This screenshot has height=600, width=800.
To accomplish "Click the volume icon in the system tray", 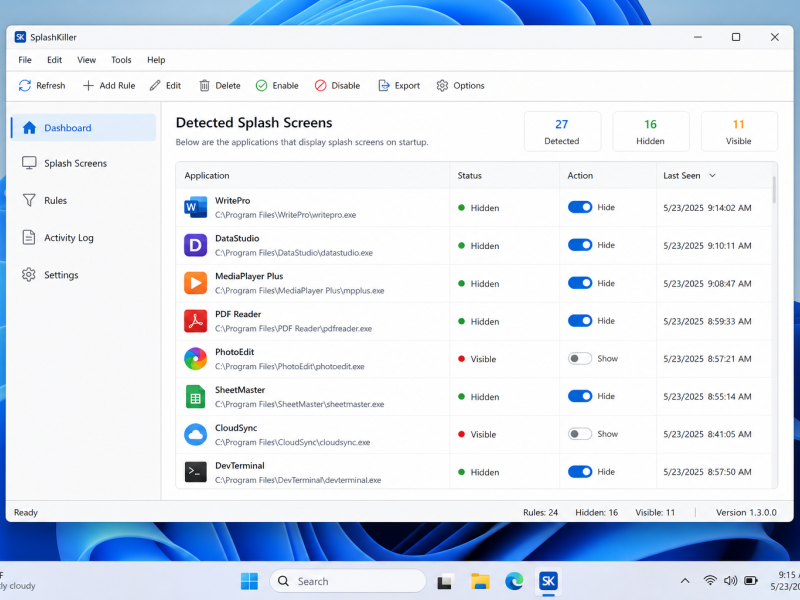I will (x=730, y=581).
